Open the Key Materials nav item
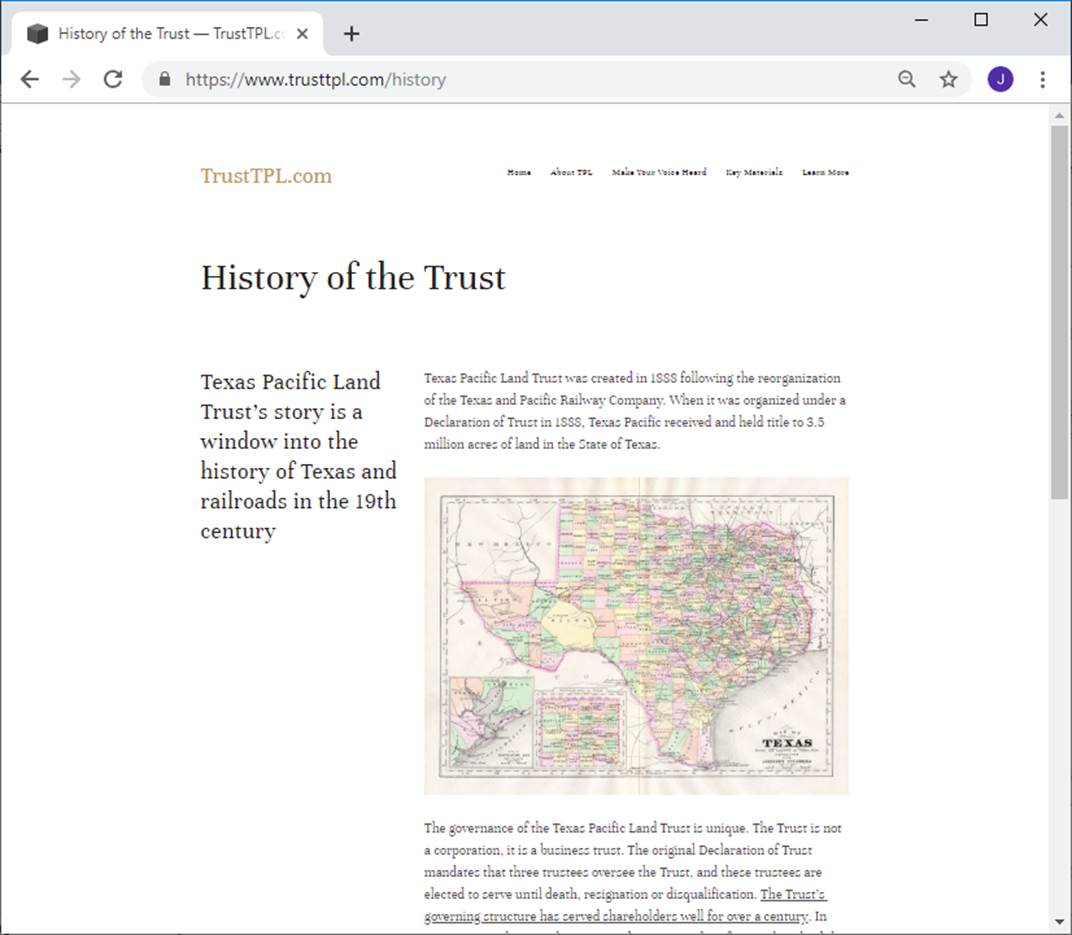This screenshot has height=935, width=1072. point(754,172)
